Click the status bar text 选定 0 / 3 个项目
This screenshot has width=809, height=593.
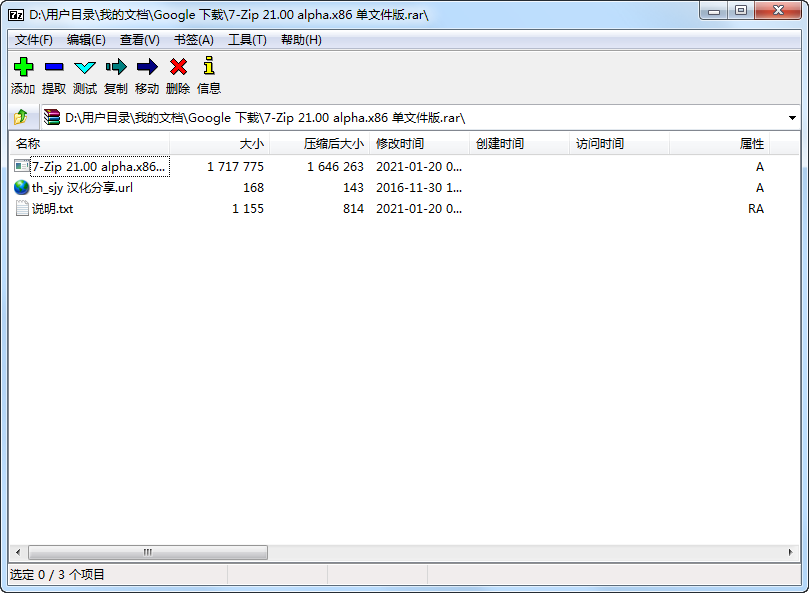57,574
